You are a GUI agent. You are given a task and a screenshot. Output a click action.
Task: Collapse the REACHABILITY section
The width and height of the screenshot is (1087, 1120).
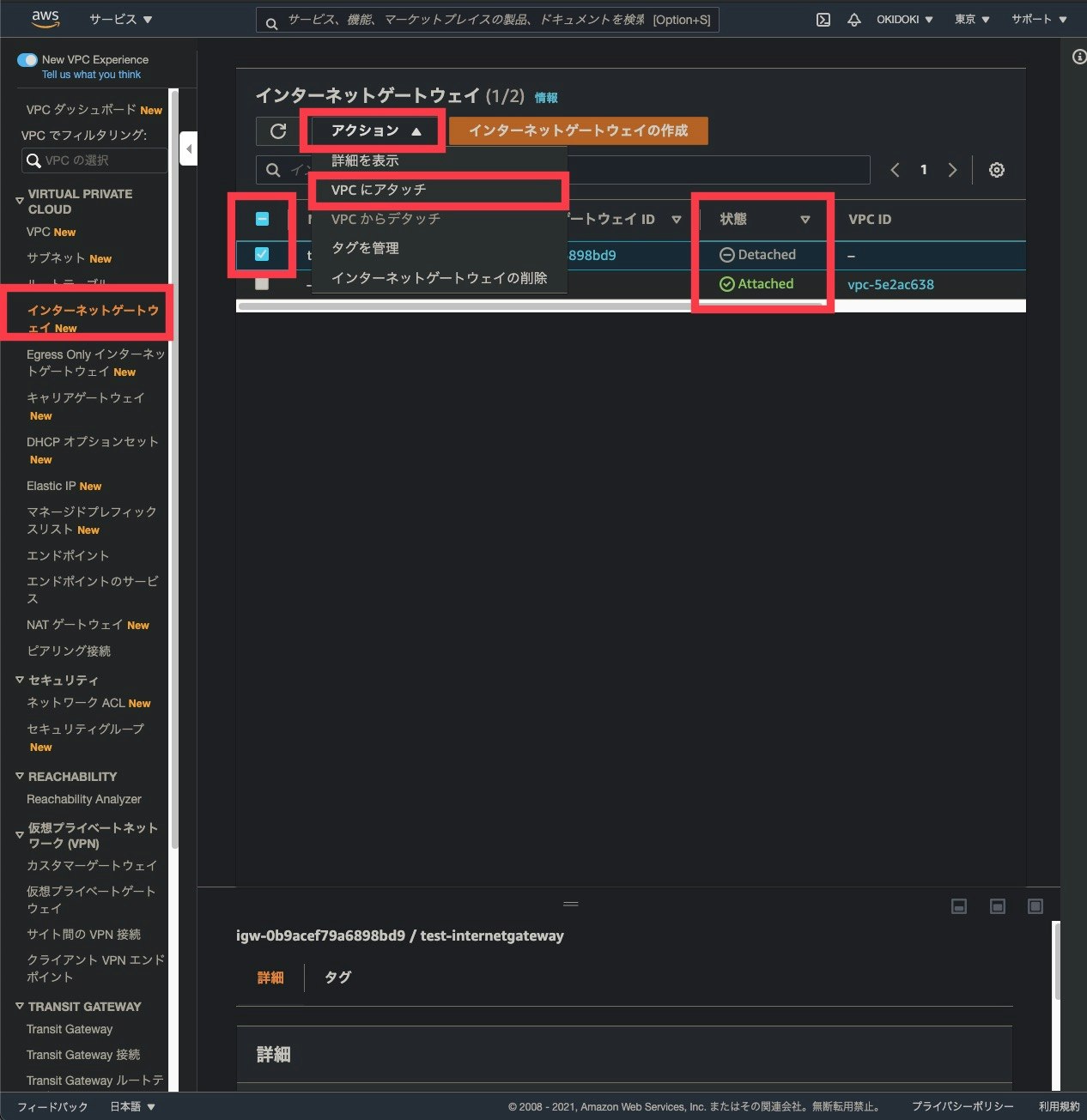click(x=19, y=776)
